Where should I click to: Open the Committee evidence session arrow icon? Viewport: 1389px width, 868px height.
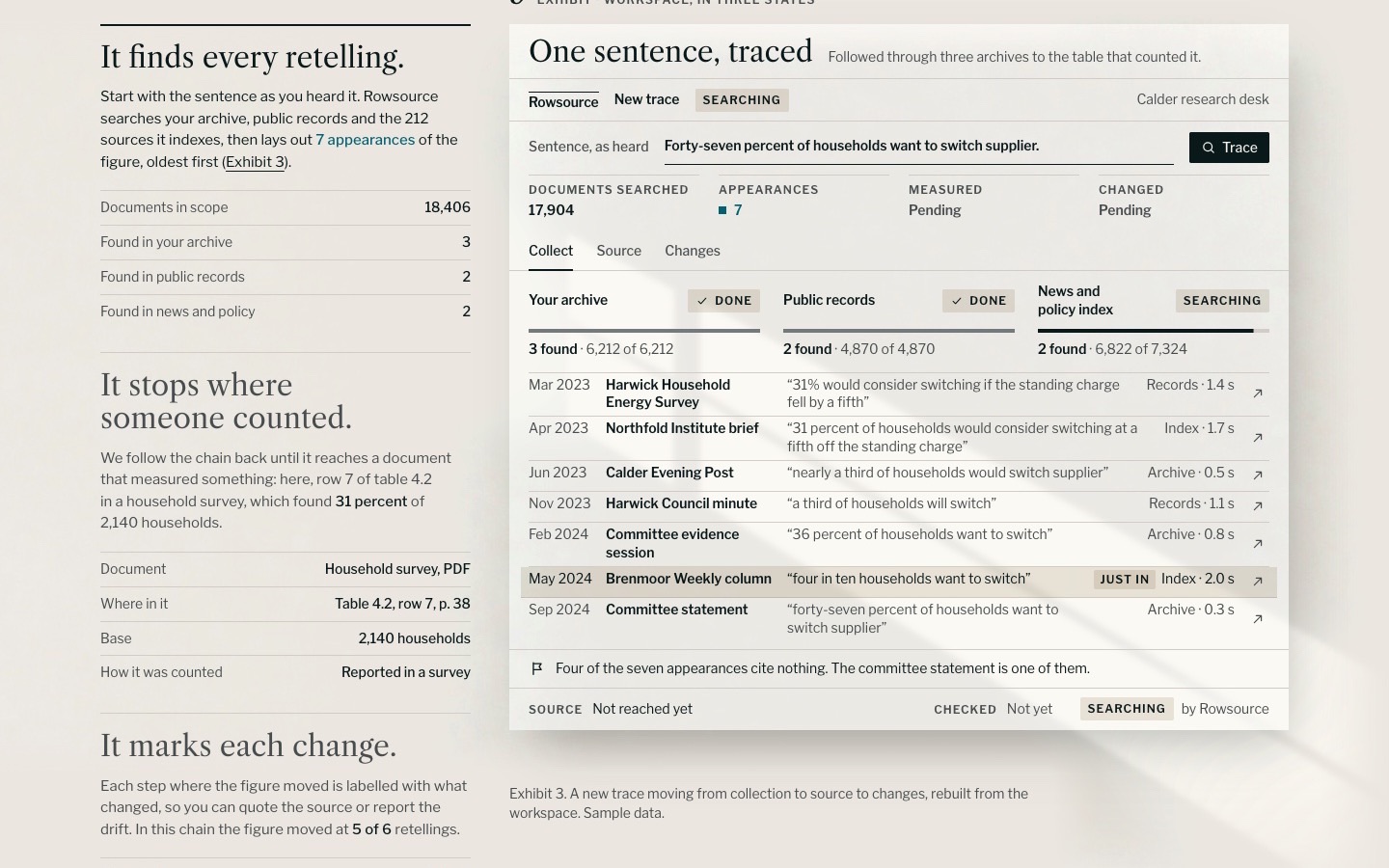1258,544
